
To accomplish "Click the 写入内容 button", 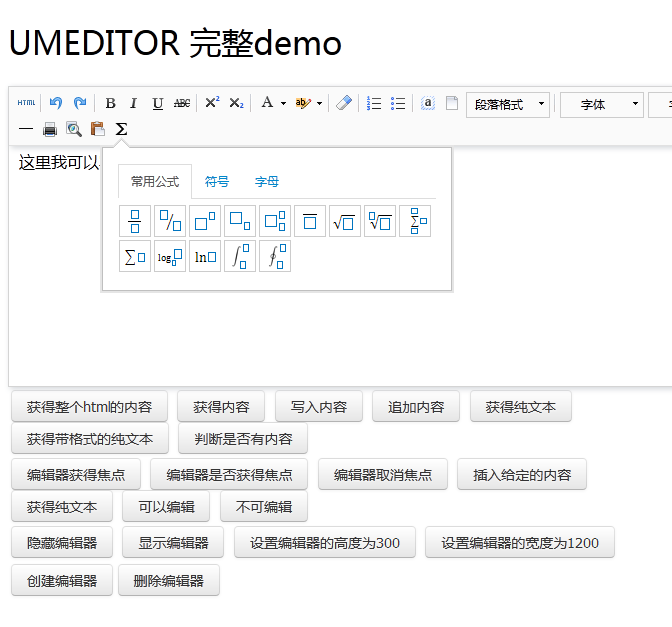I will coord(319,407).
